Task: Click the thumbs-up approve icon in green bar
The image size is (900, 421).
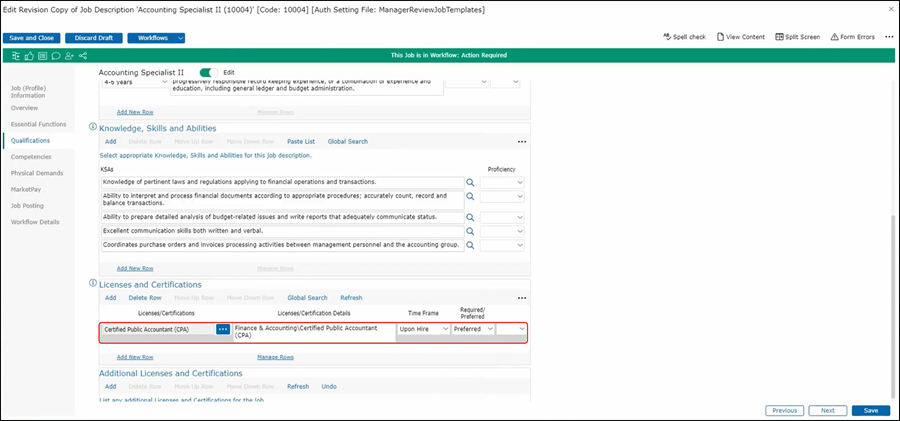Action: click(x=28, y=56)
